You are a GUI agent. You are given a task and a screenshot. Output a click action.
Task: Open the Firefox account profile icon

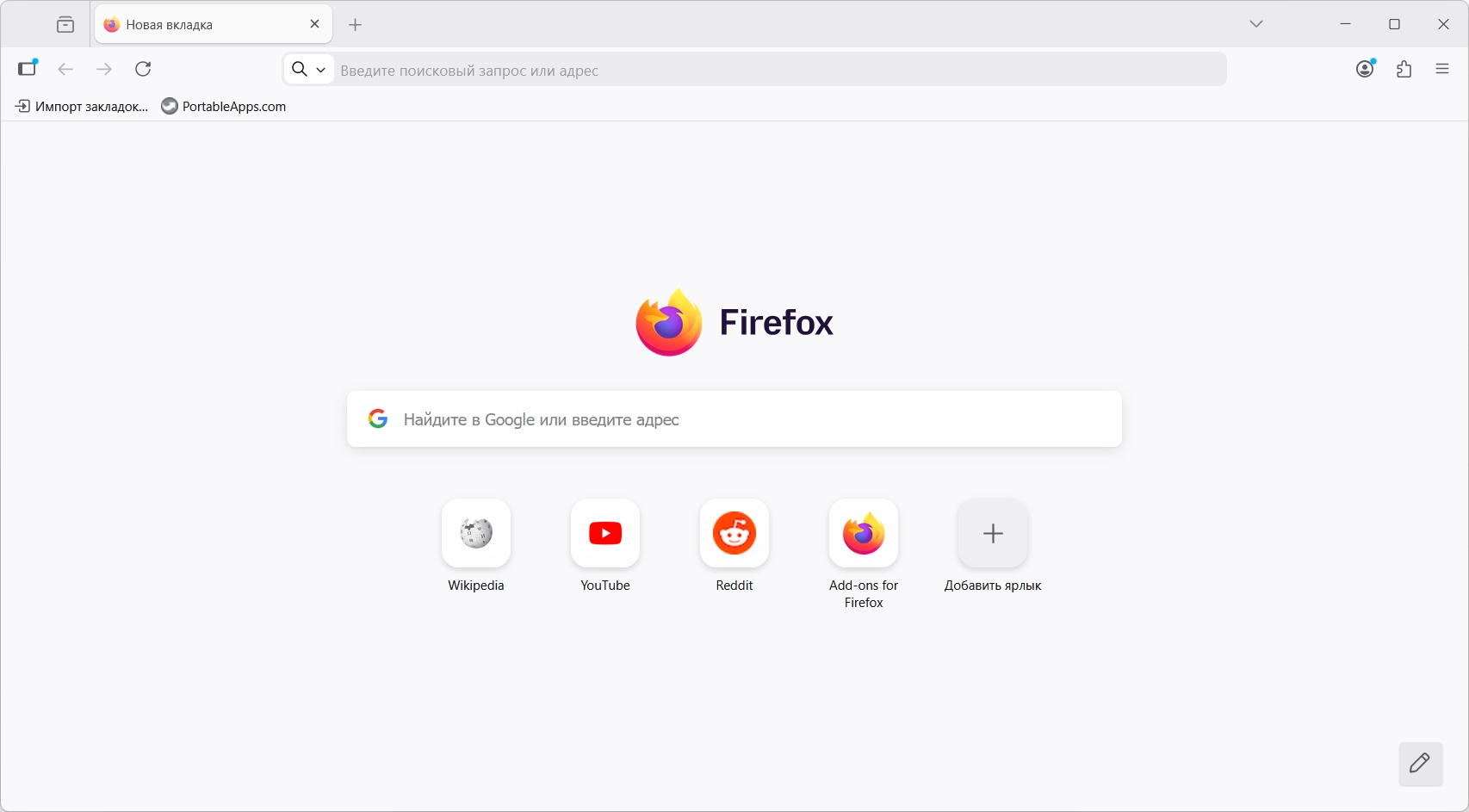[1366, 68]
